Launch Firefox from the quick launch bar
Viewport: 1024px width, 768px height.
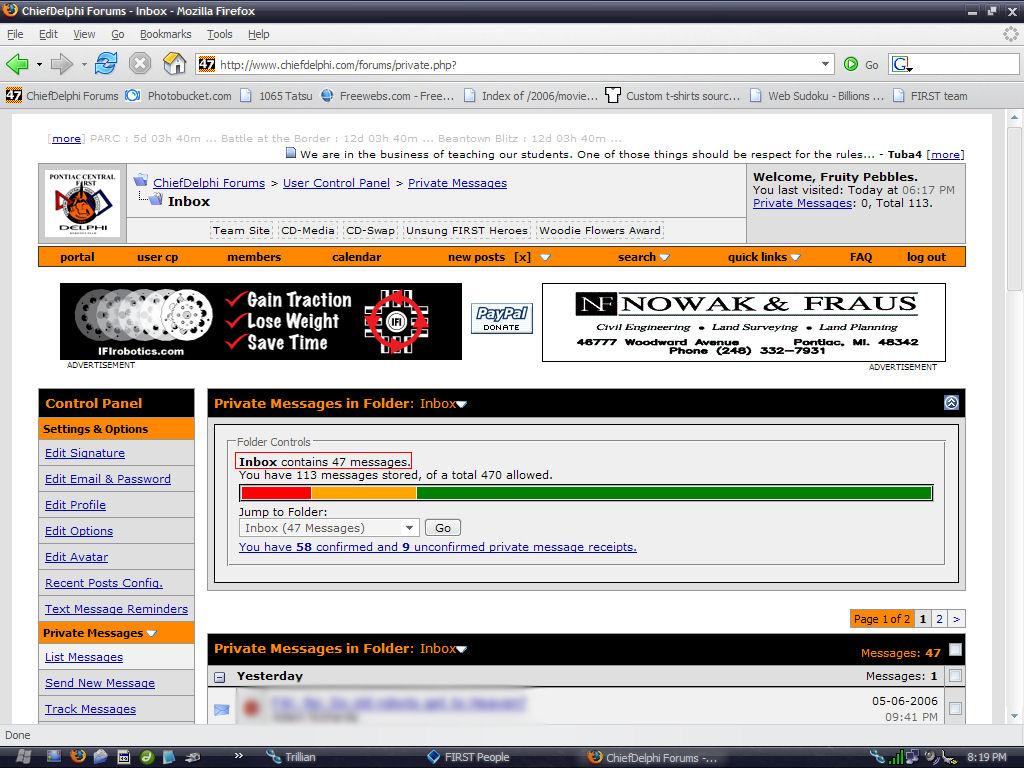[78, 757]
